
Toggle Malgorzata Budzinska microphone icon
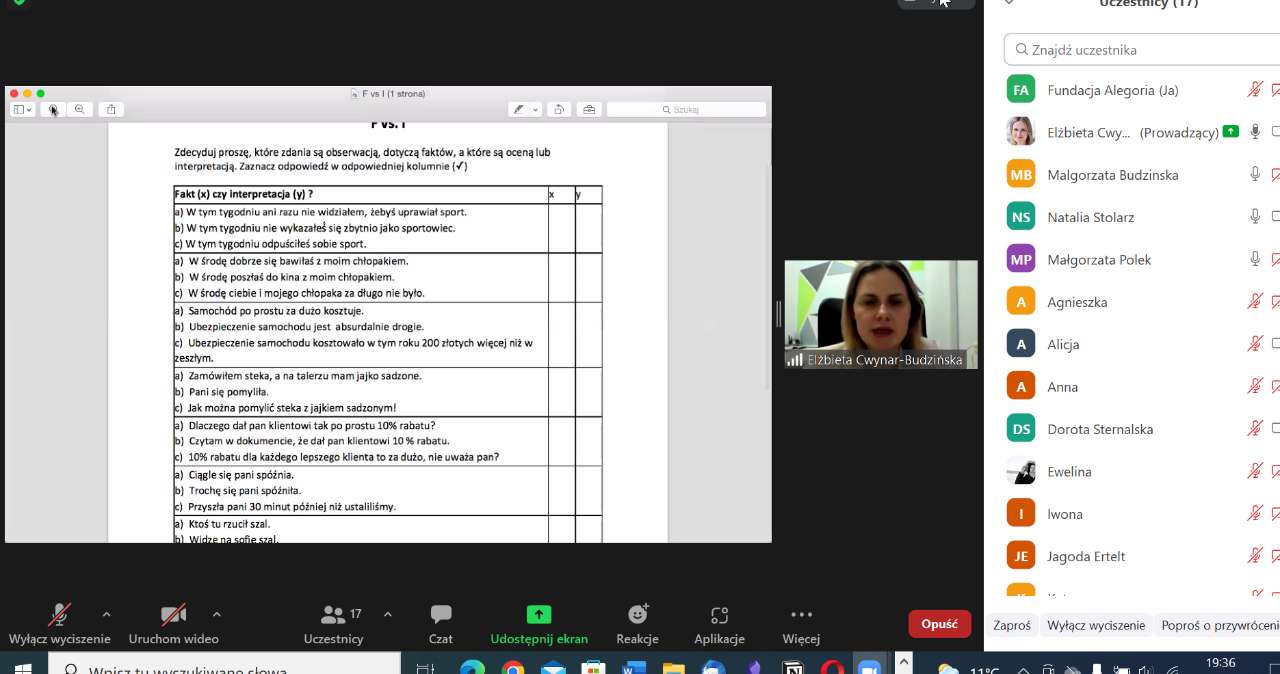pos(1255,175)
